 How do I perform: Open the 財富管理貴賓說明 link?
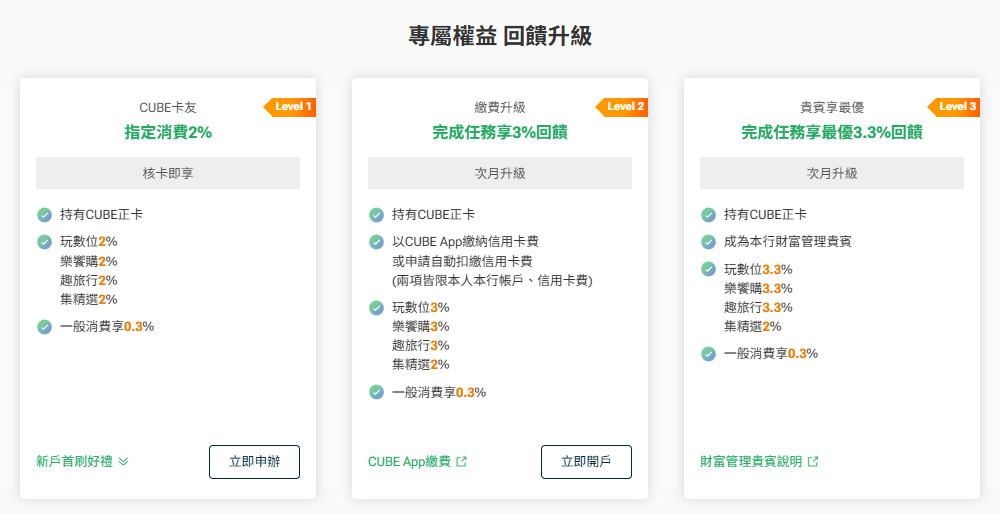point(751,462)
